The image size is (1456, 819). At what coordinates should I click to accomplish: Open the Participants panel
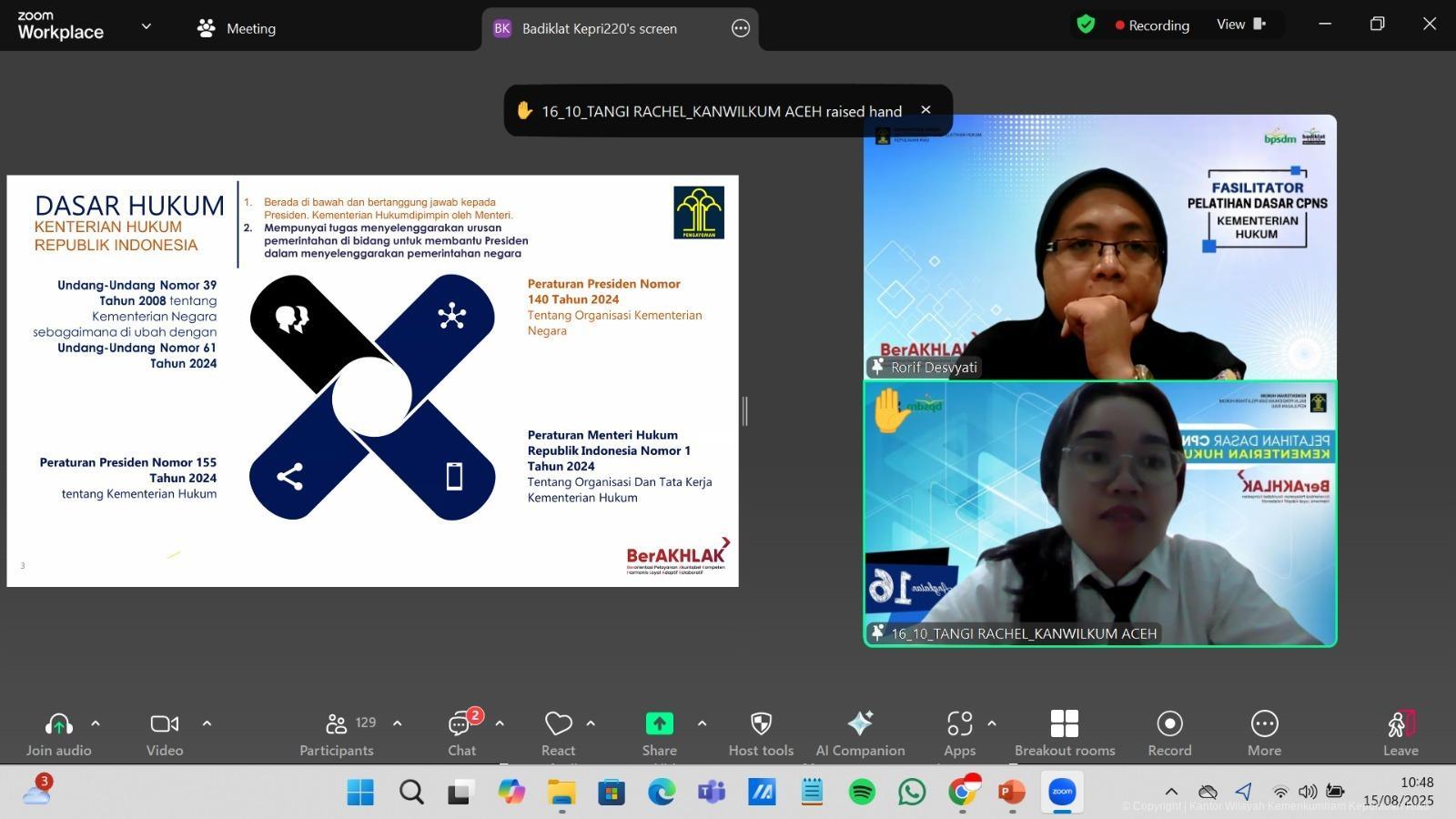[x=337, y=724]
